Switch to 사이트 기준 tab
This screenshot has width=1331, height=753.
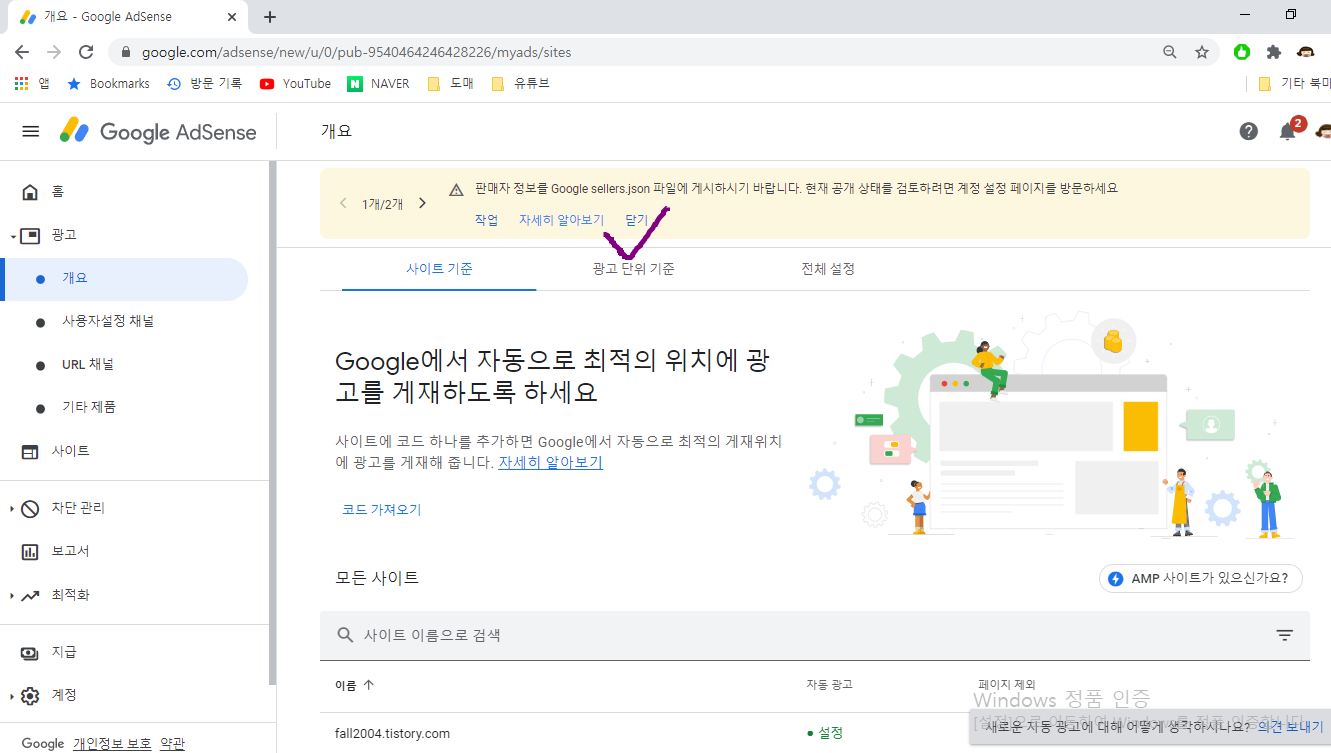click(x=439, y=269)
